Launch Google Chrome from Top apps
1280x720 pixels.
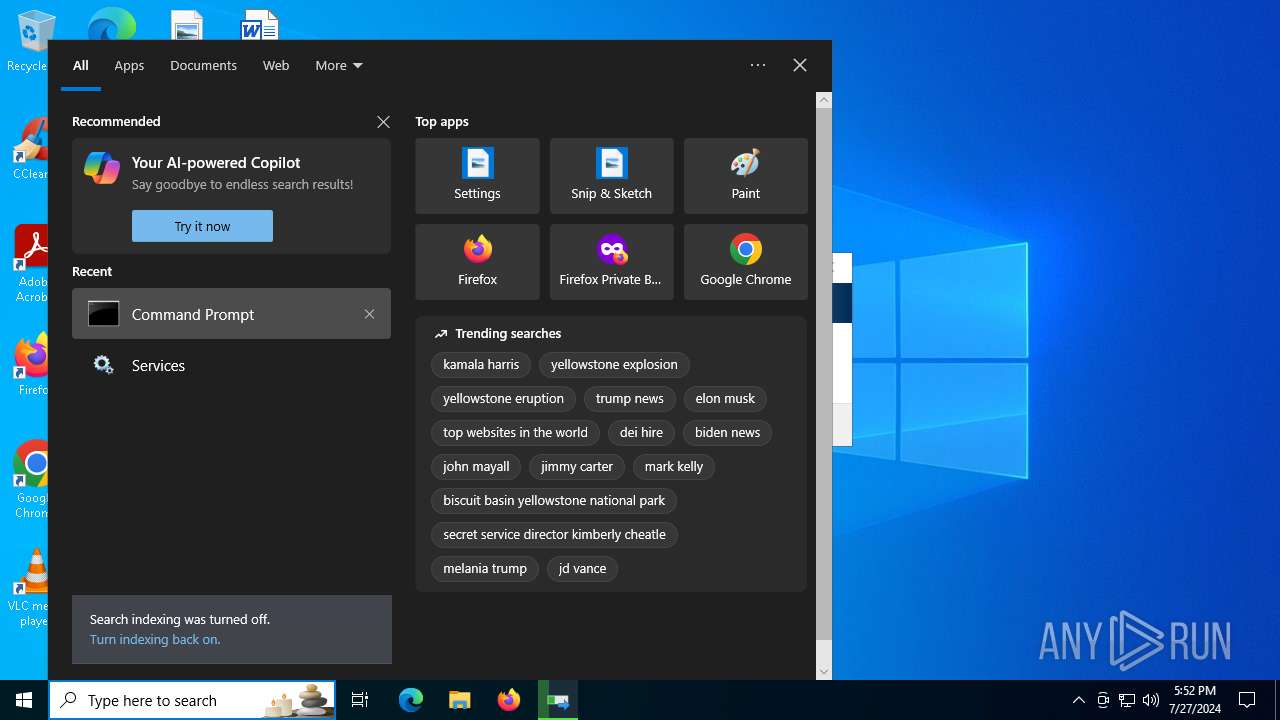point(745,262)
